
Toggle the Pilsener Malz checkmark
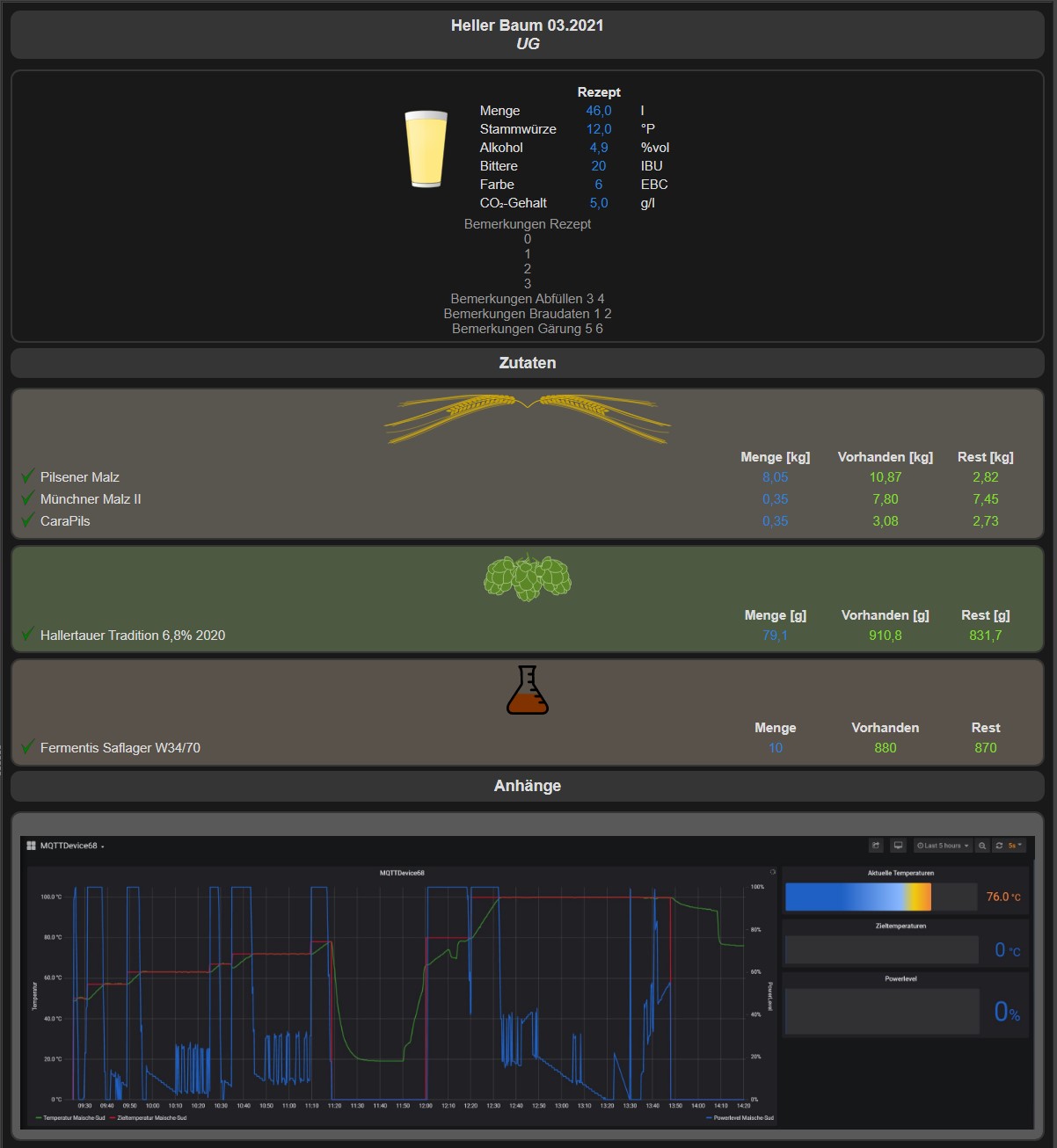click(28, 476)
